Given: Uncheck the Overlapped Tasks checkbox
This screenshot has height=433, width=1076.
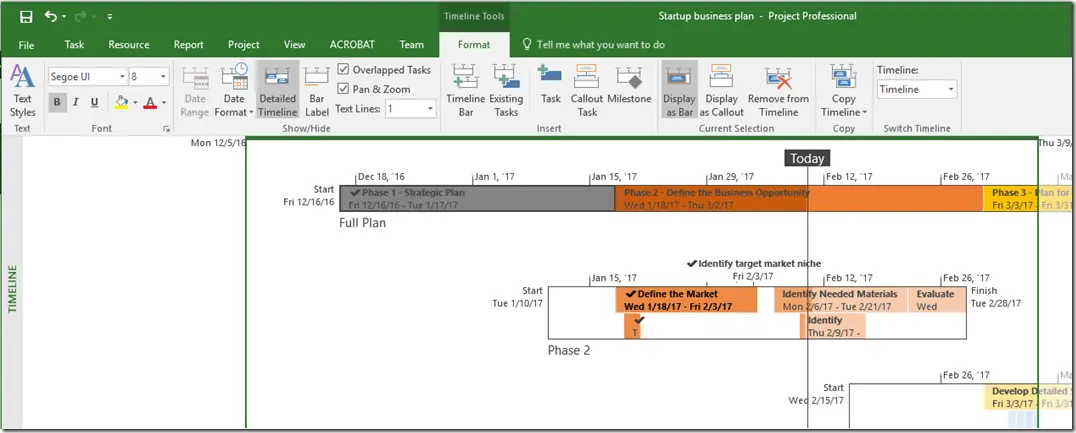Looking at the screenshot, I should (x=344, y=70).
